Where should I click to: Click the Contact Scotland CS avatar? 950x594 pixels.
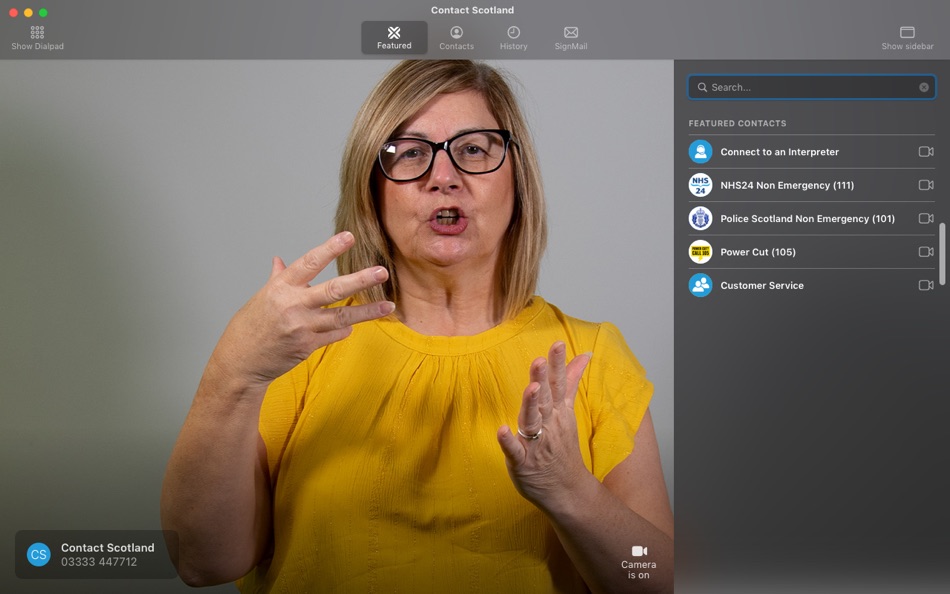[x=38, y=554]
